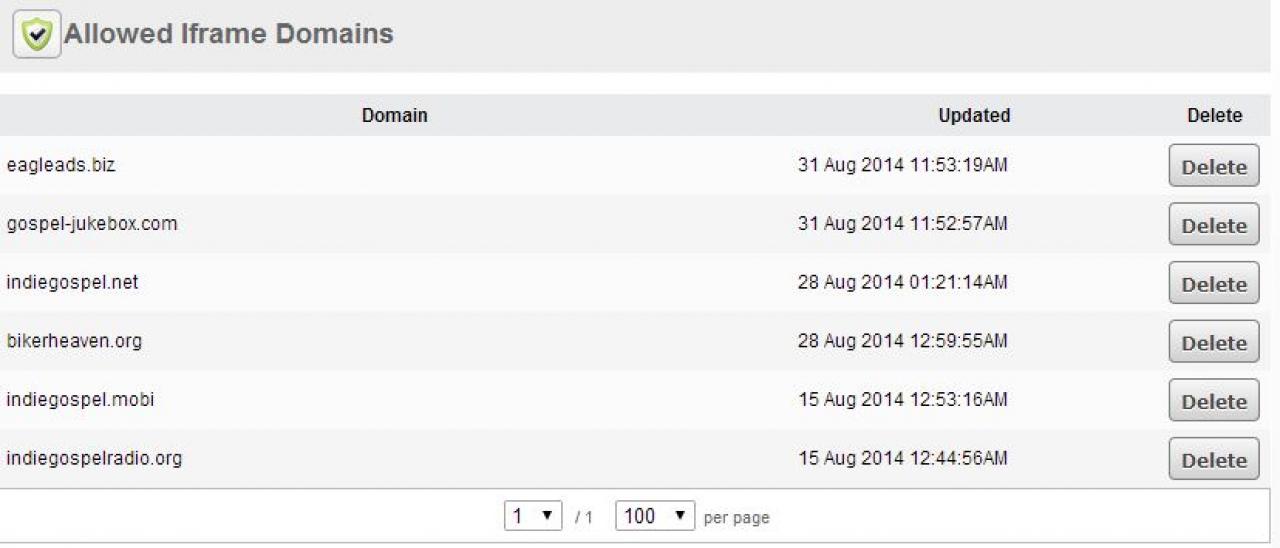The image size is (1280, 548).
Task: Click the green shield checkmark icon
Action: click(x=37, y=34)
